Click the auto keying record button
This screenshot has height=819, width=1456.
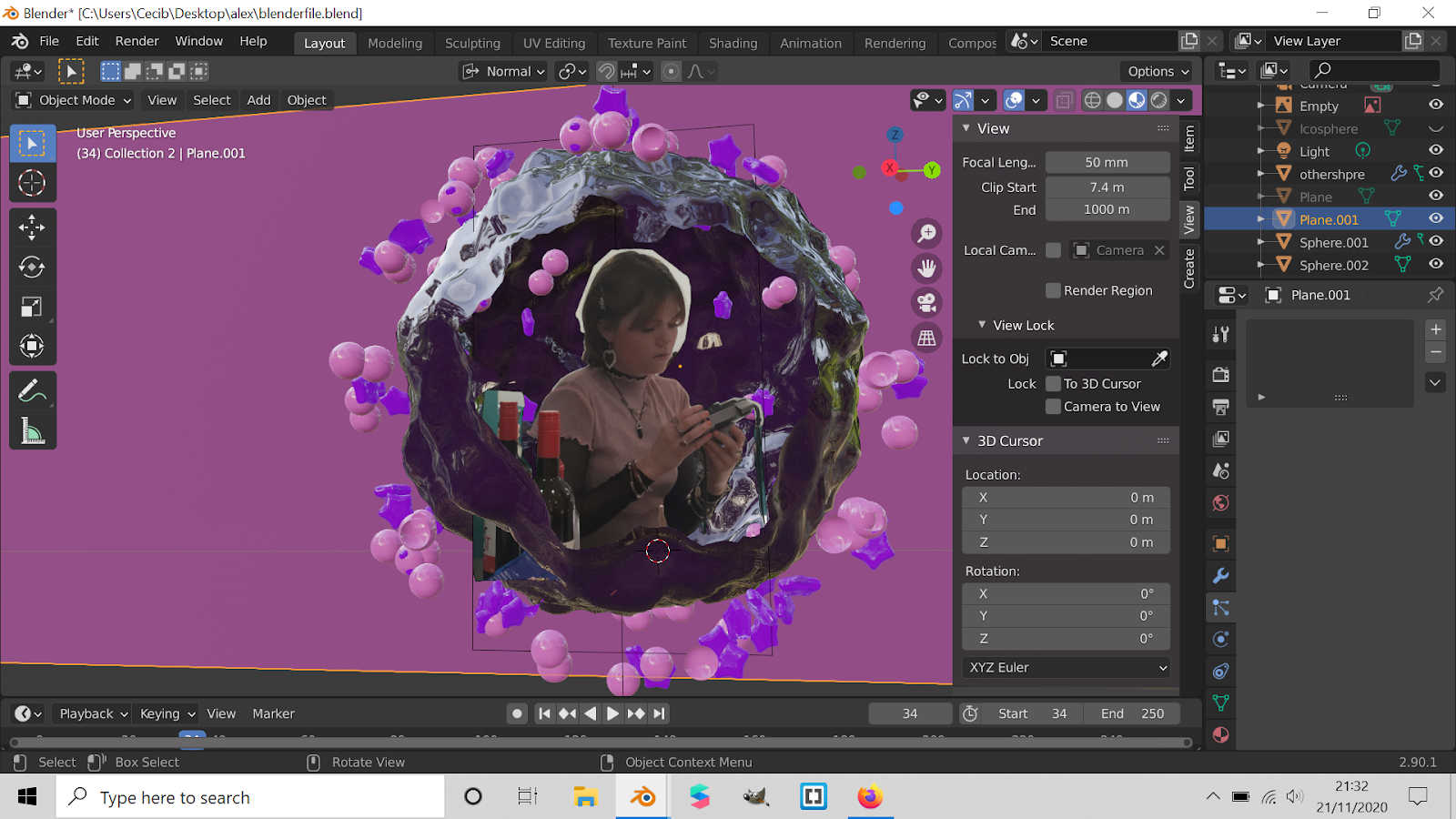coord(517,713)
